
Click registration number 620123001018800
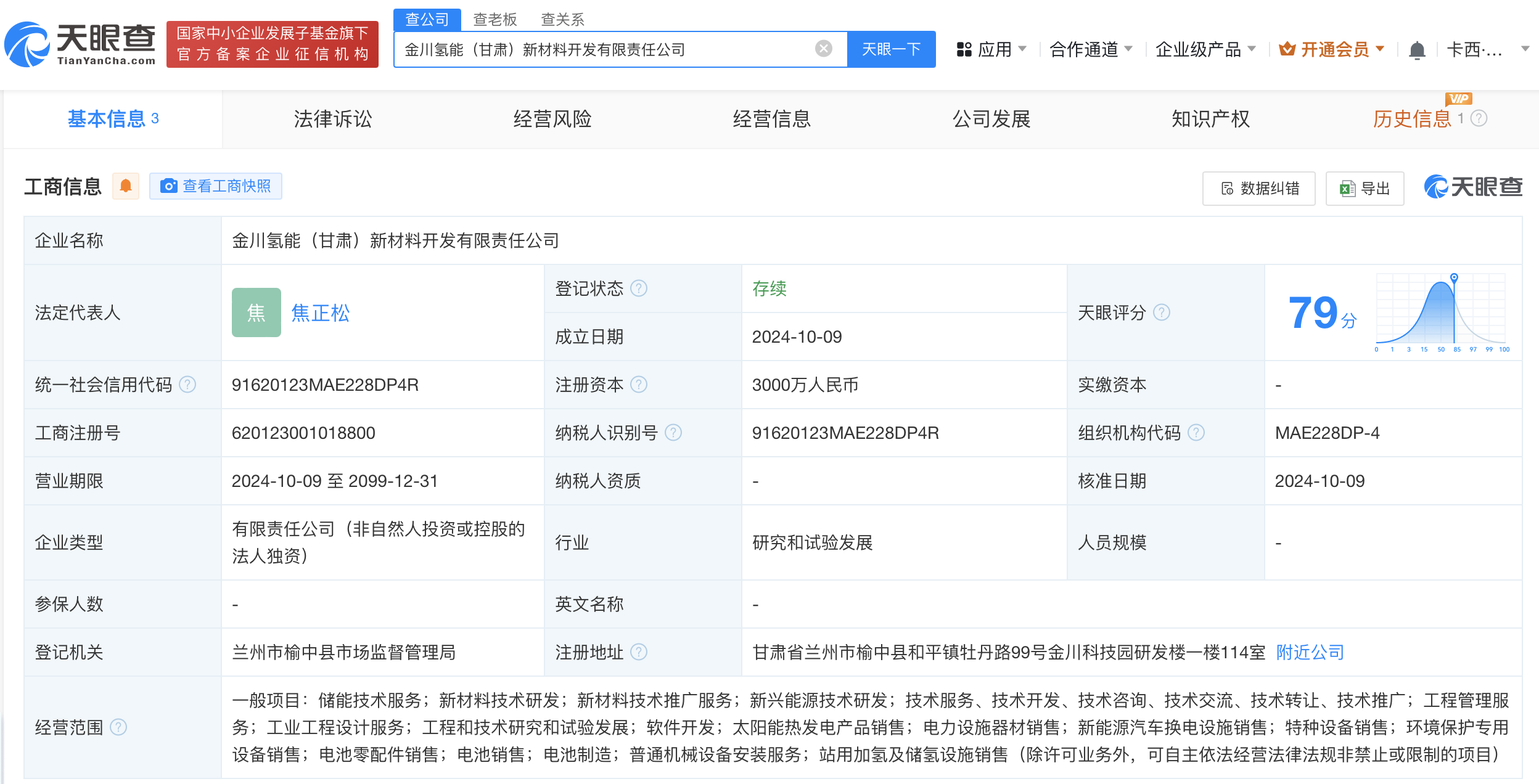303,433
